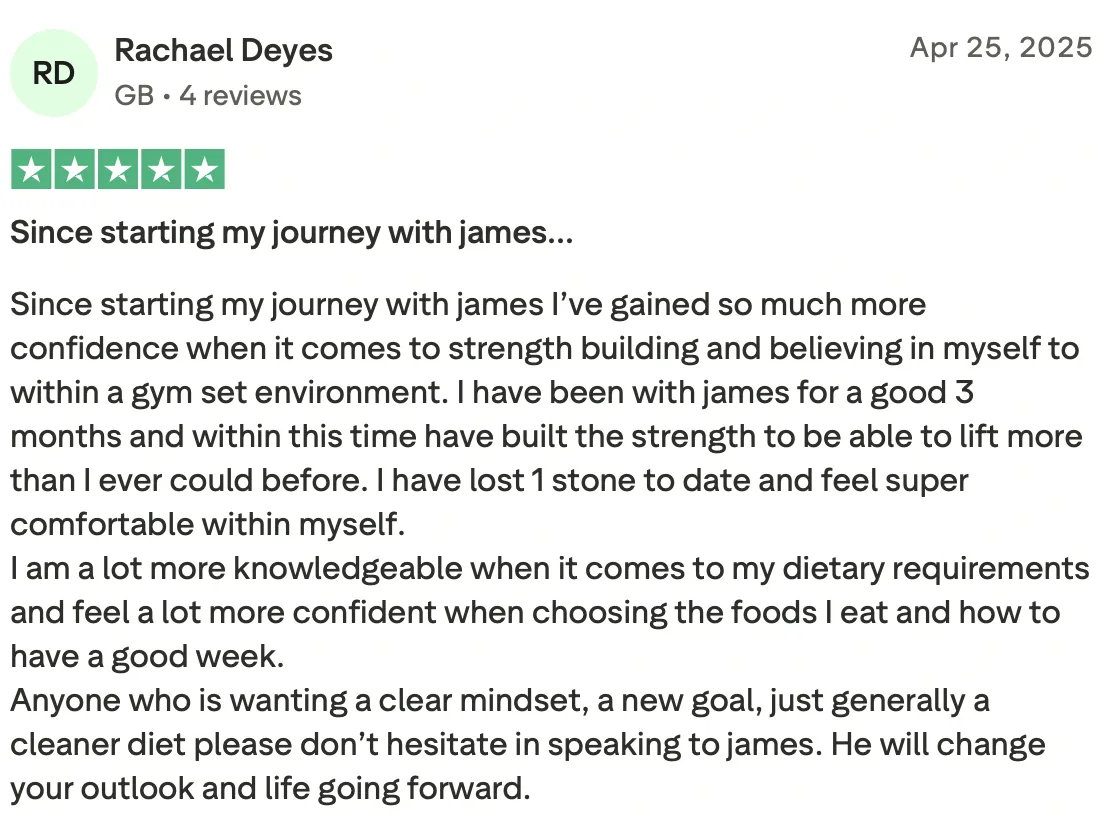Click the word "hesitate"
This screenshot has width=1108, height=816.
click(447, 745)
